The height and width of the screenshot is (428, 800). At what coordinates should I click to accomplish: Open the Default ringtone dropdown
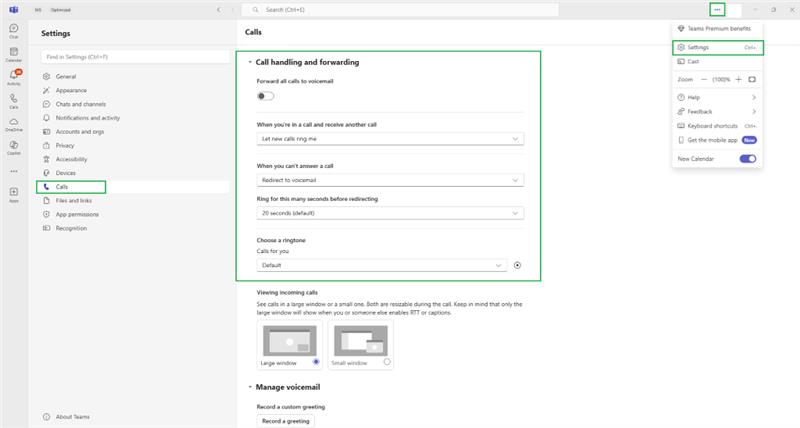coord(382,265)
